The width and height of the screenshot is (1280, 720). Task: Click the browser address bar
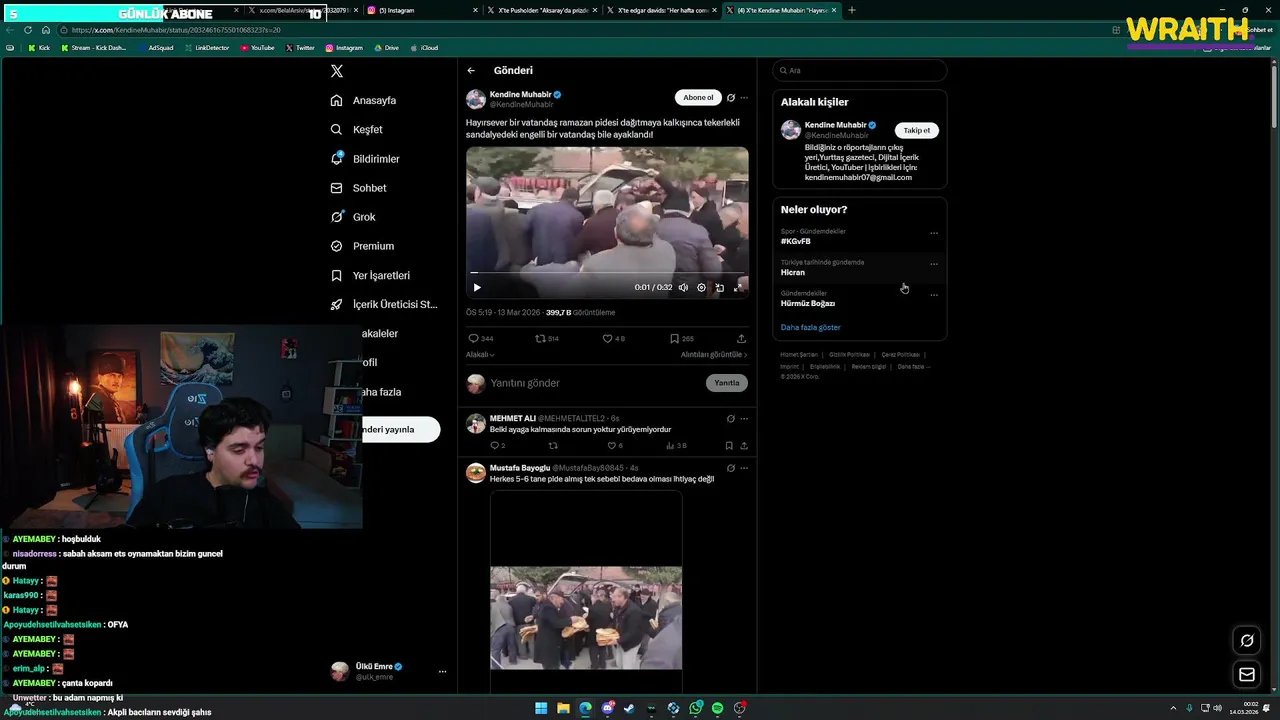pos(580,30)
